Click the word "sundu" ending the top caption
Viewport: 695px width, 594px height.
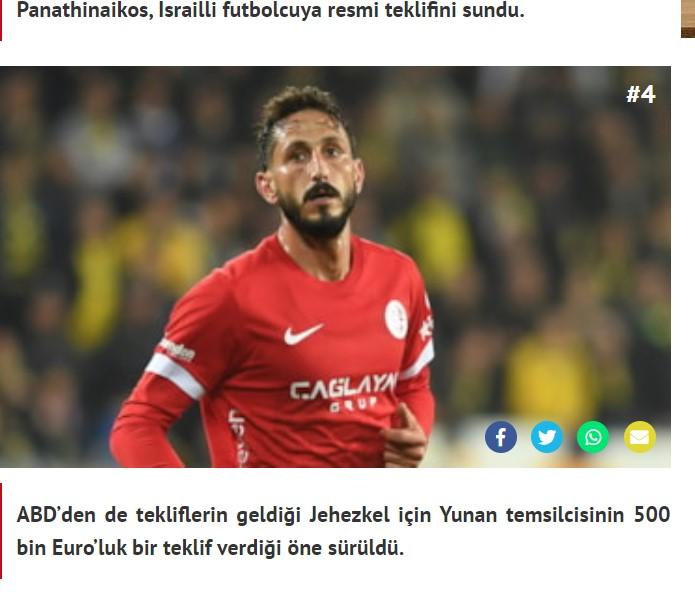tap(493, 11)
